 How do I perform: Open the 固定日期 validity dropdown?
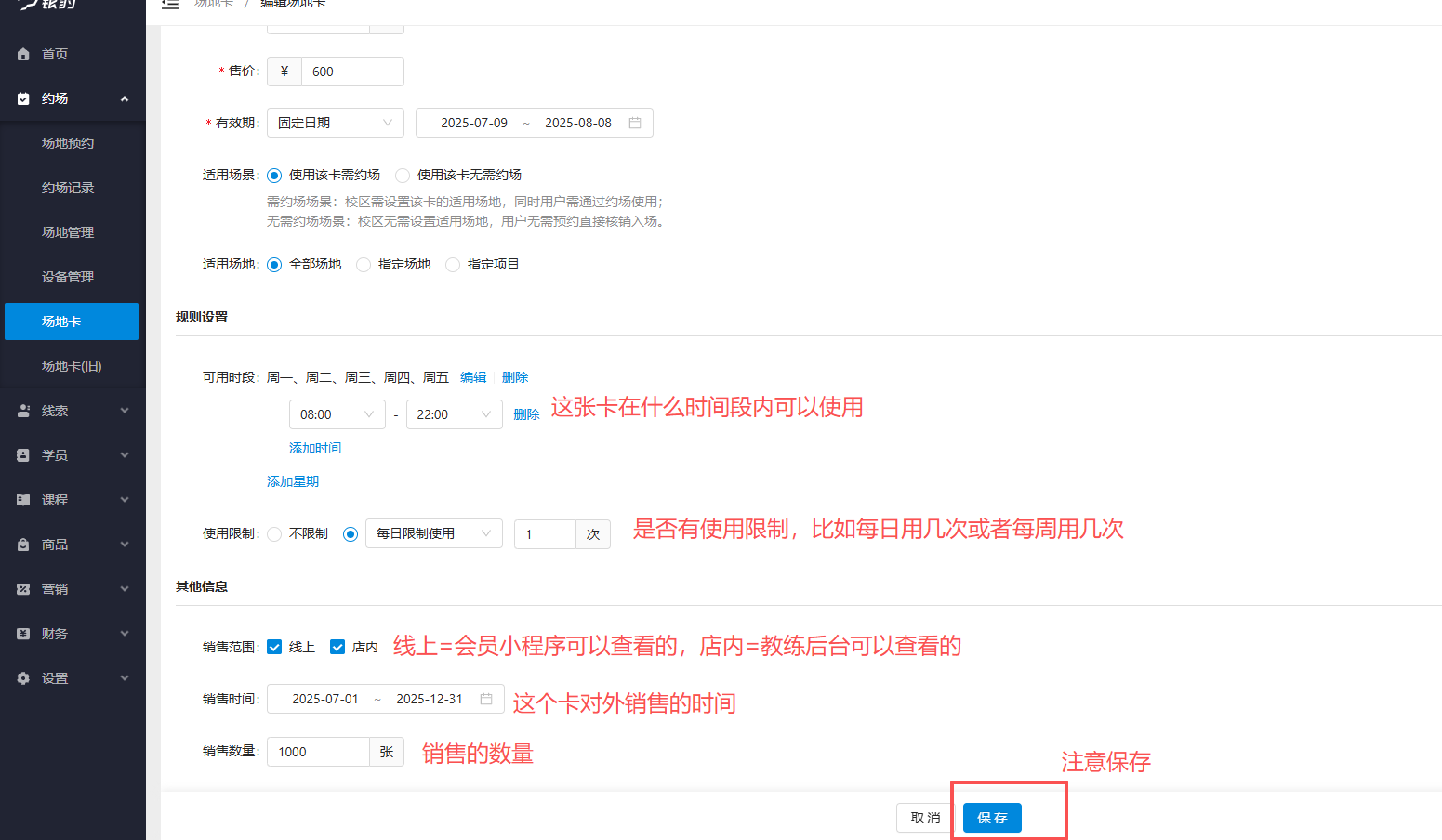pos(335,122)
